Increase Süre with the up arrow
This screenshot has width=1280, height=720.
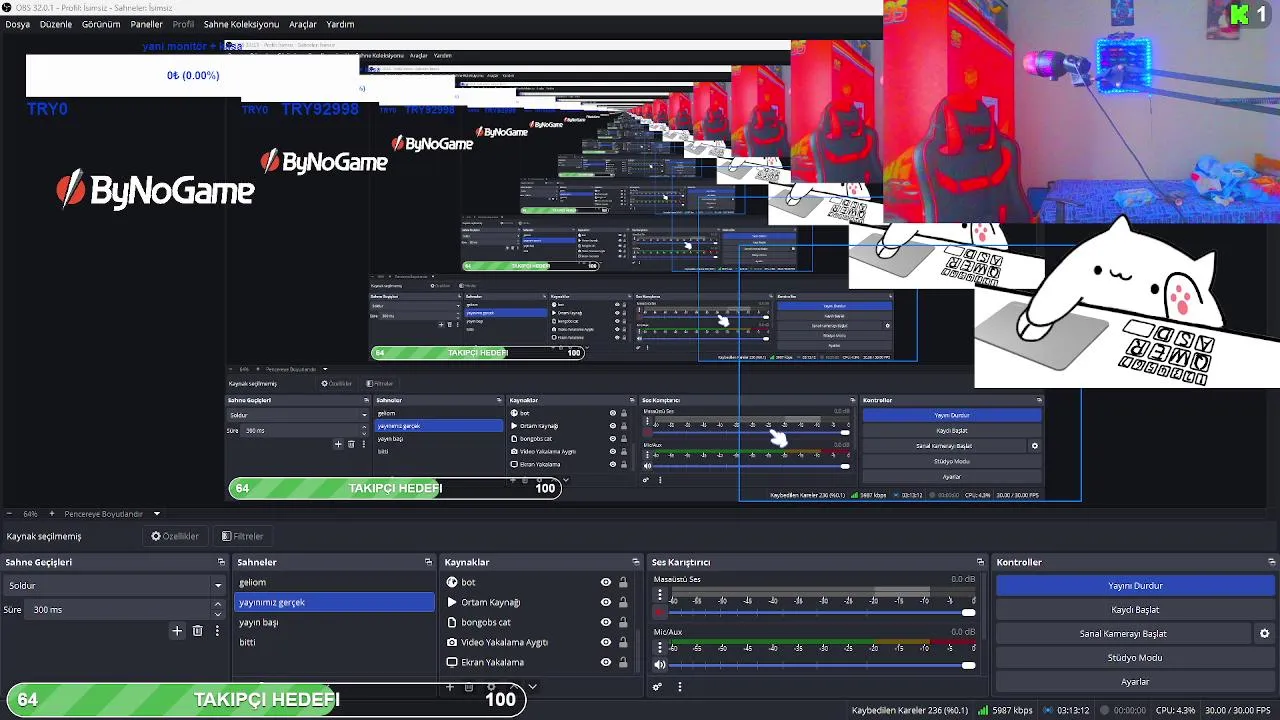pyautogui.click(x=218, y=605)
